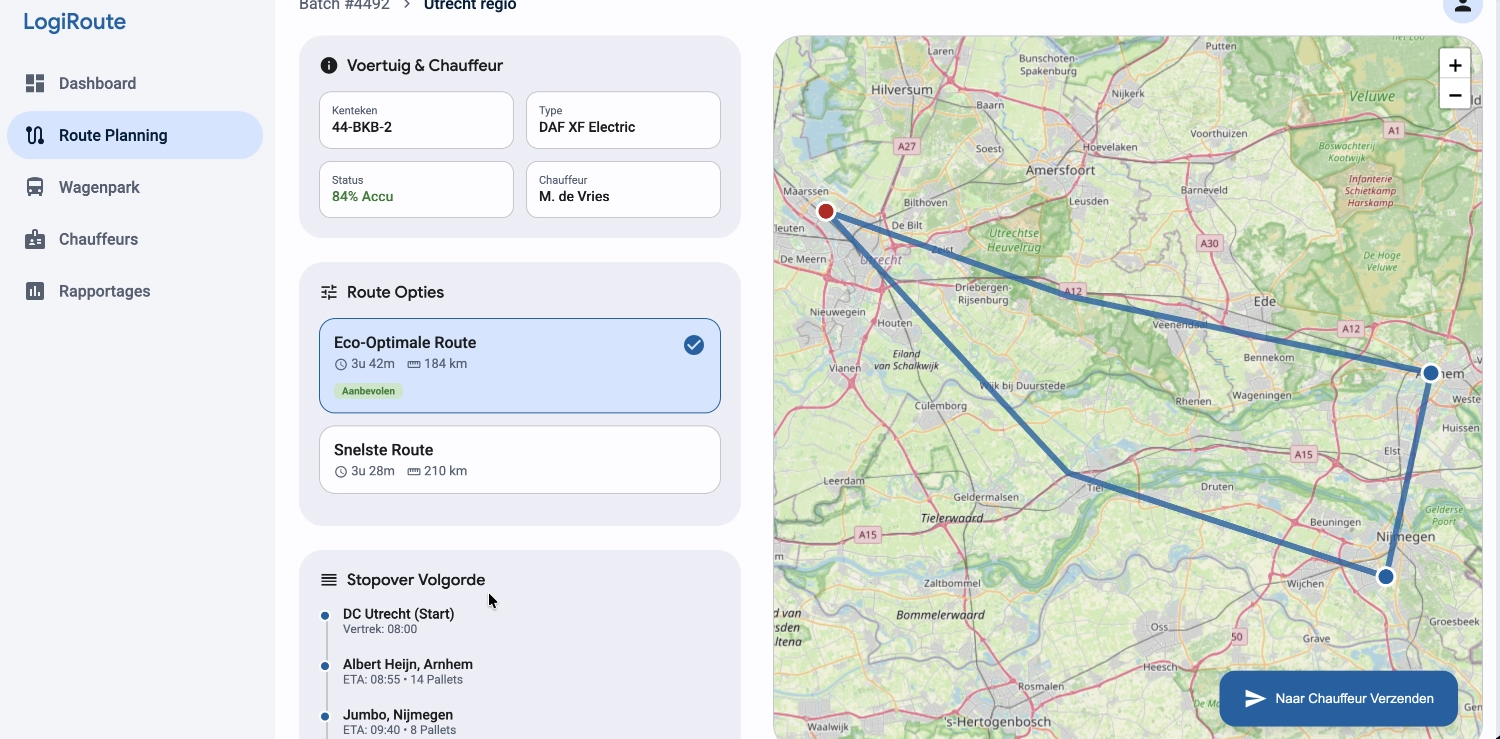Toggle the Aanbevolen route selection
Image resolution: width=1500 pixels, height=739 pixels.
368,391
